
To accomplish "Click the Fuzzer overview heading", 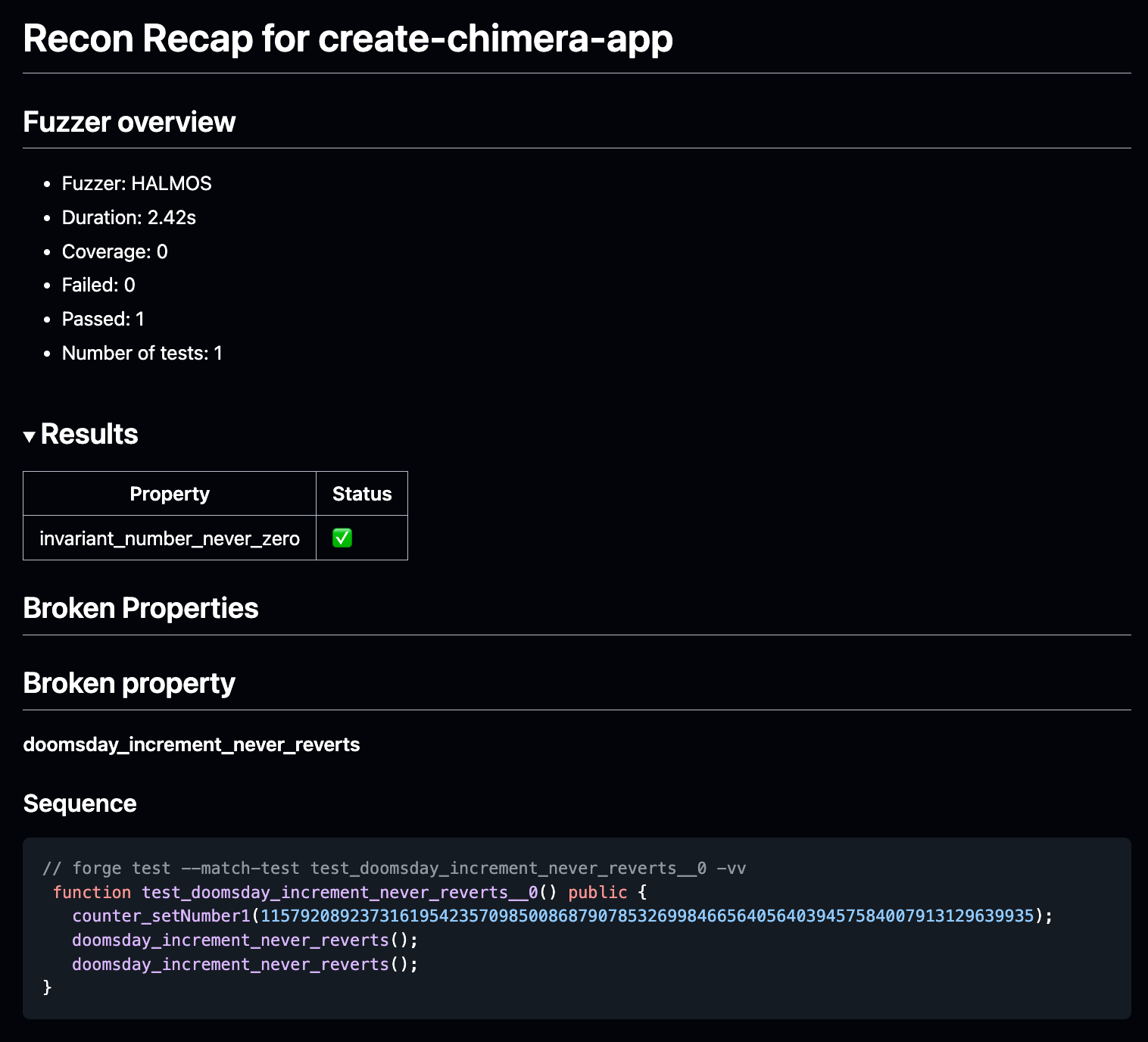I will pos(129,122).
